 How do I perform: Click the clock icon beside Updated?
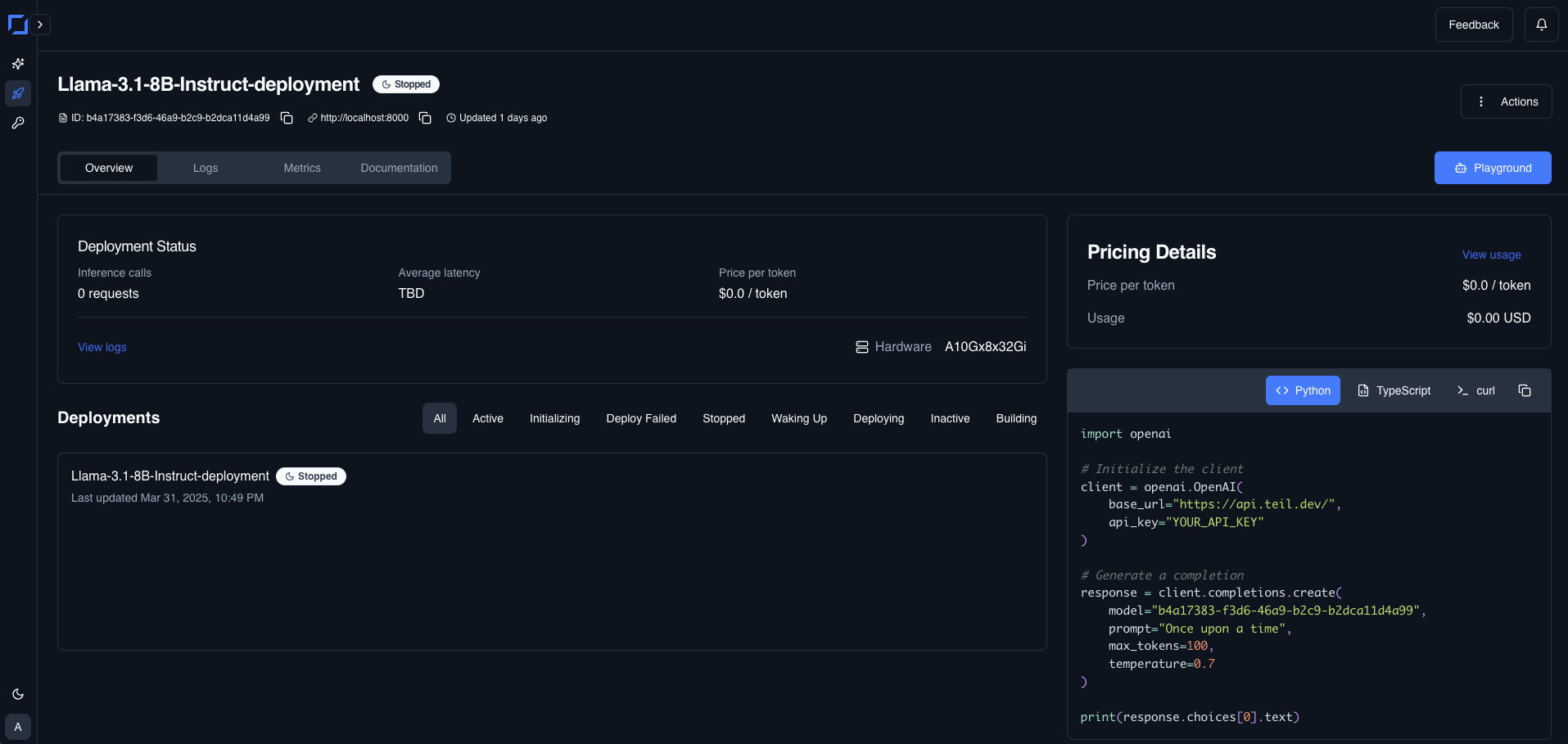[451, 118]
